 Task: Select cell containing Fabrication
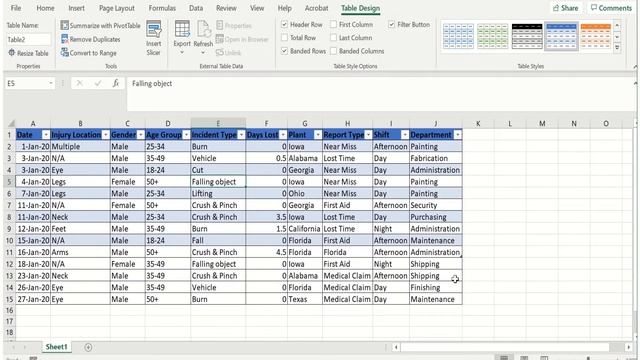click(436, 158)
